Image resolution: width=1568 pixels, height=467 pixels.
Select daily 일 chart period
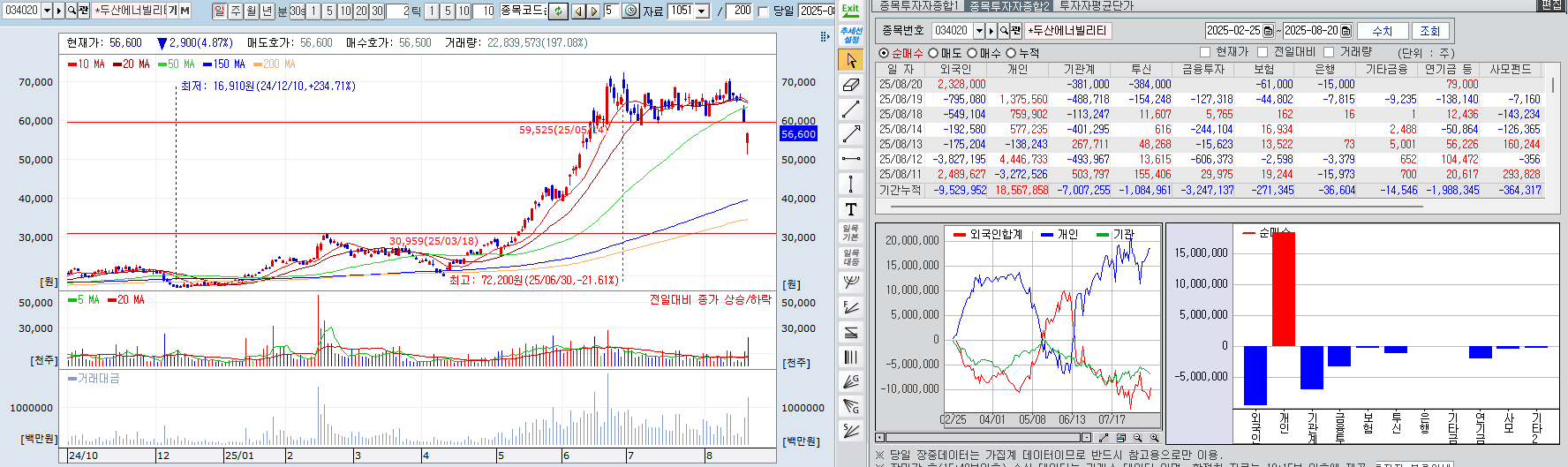click(219, 11)
